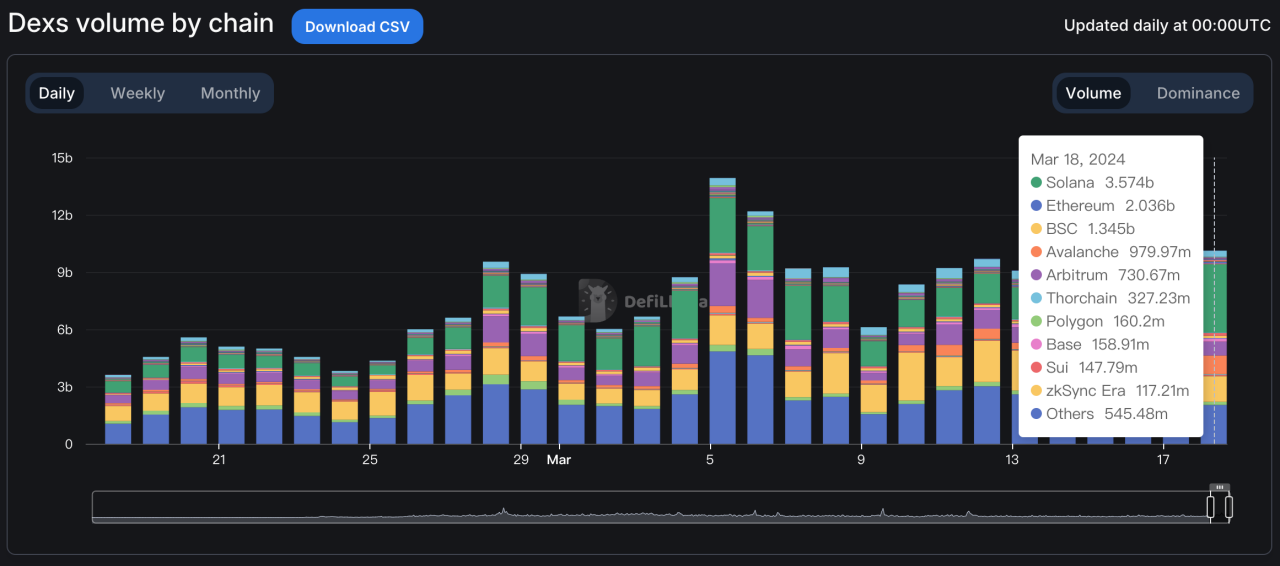Click the '9b' y-axis label

click(65, 273)
